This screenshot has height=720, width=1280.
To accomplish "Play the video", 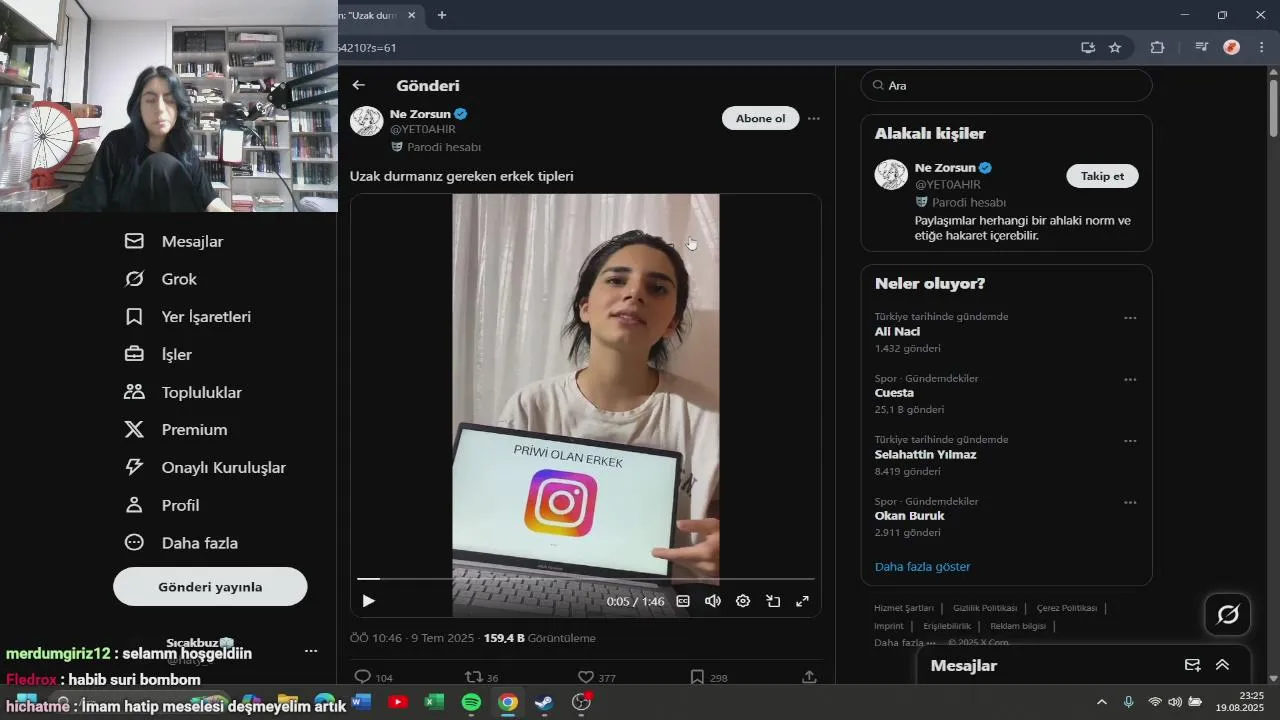I will coord(368,601).
